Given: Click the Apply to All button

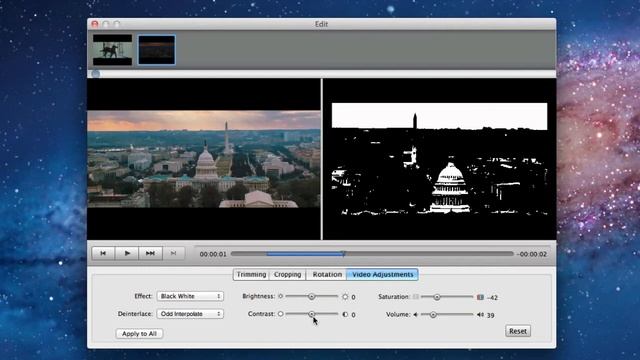Looking at the screenshot, I should [x=139, y=333].
